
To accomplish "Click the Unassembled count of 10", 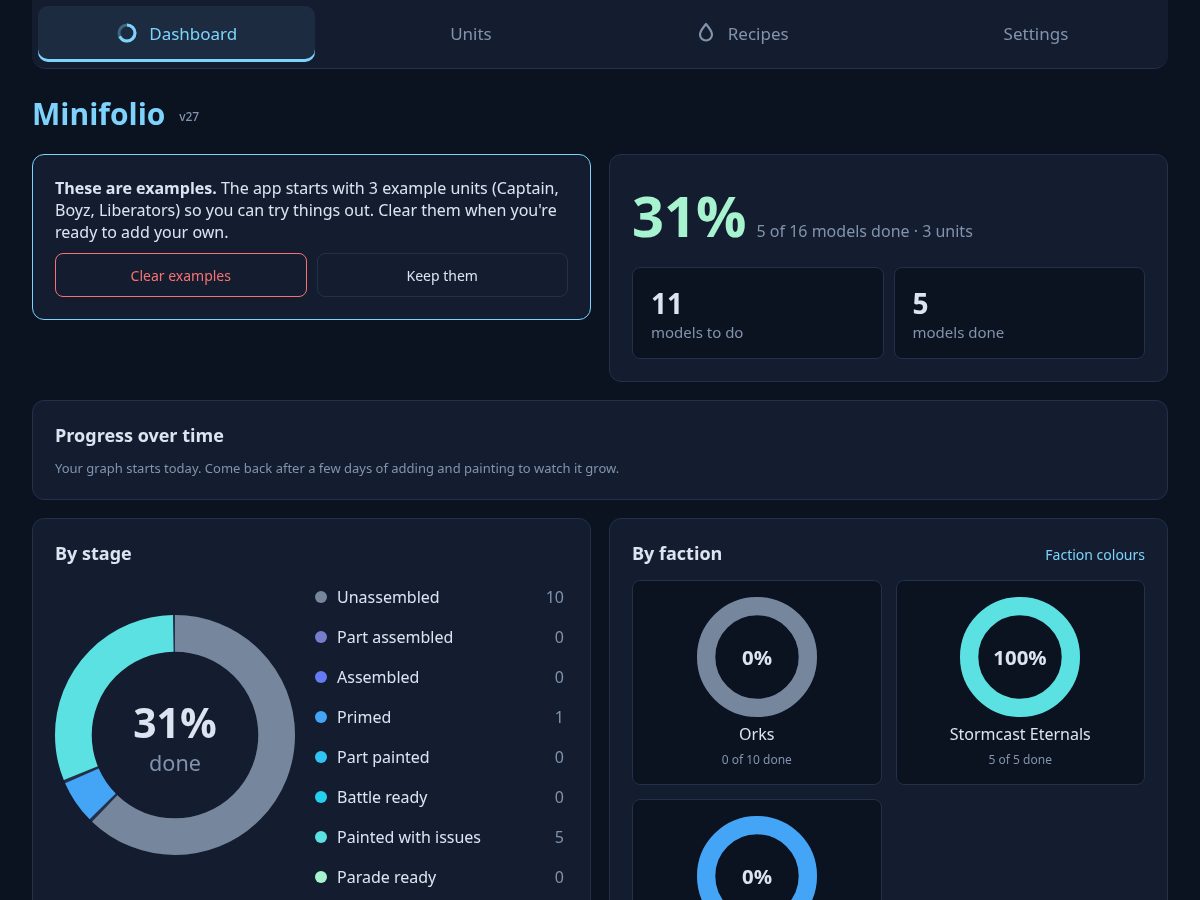I will point(555,597).
